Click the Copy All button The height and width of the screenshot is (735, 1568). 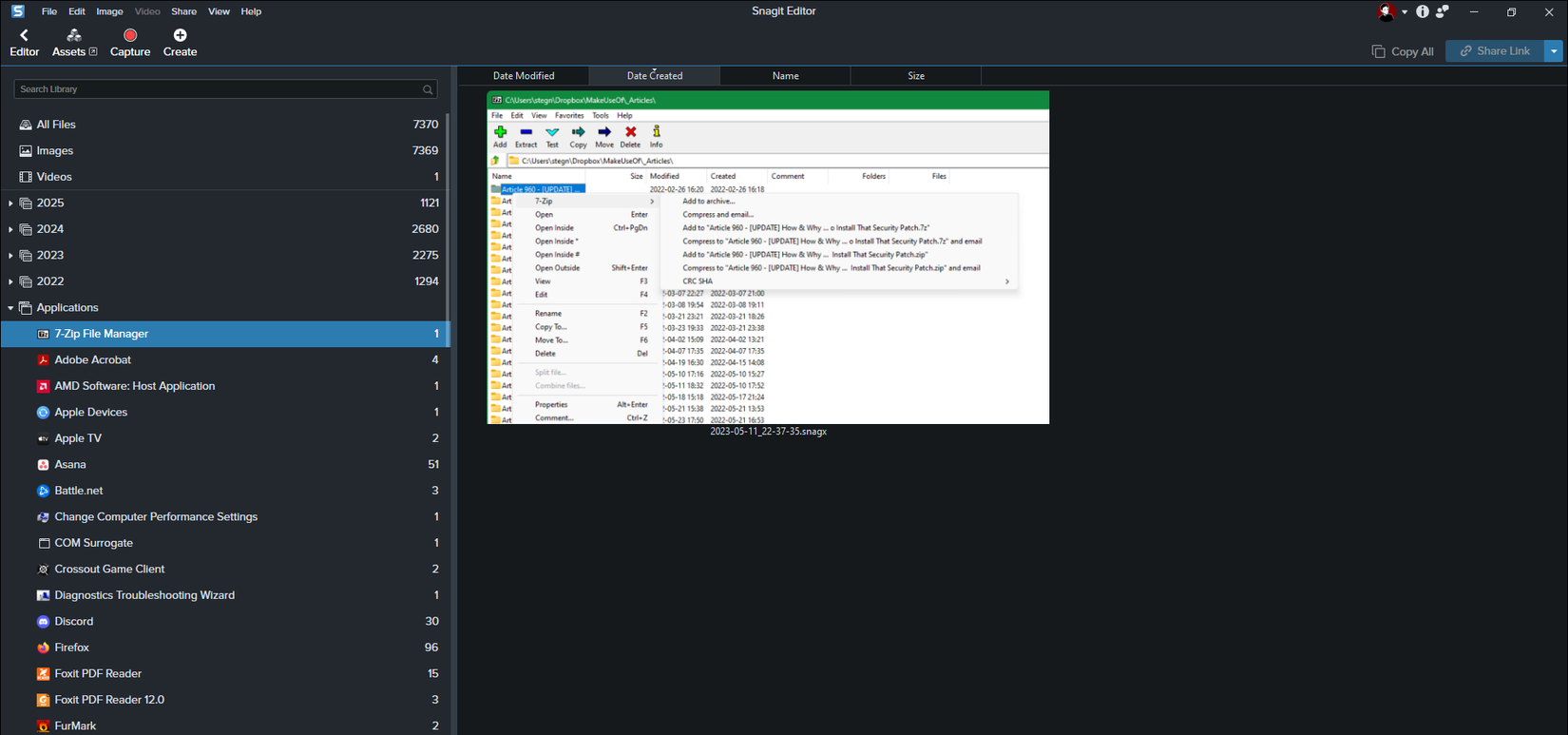coord(1403,51)
